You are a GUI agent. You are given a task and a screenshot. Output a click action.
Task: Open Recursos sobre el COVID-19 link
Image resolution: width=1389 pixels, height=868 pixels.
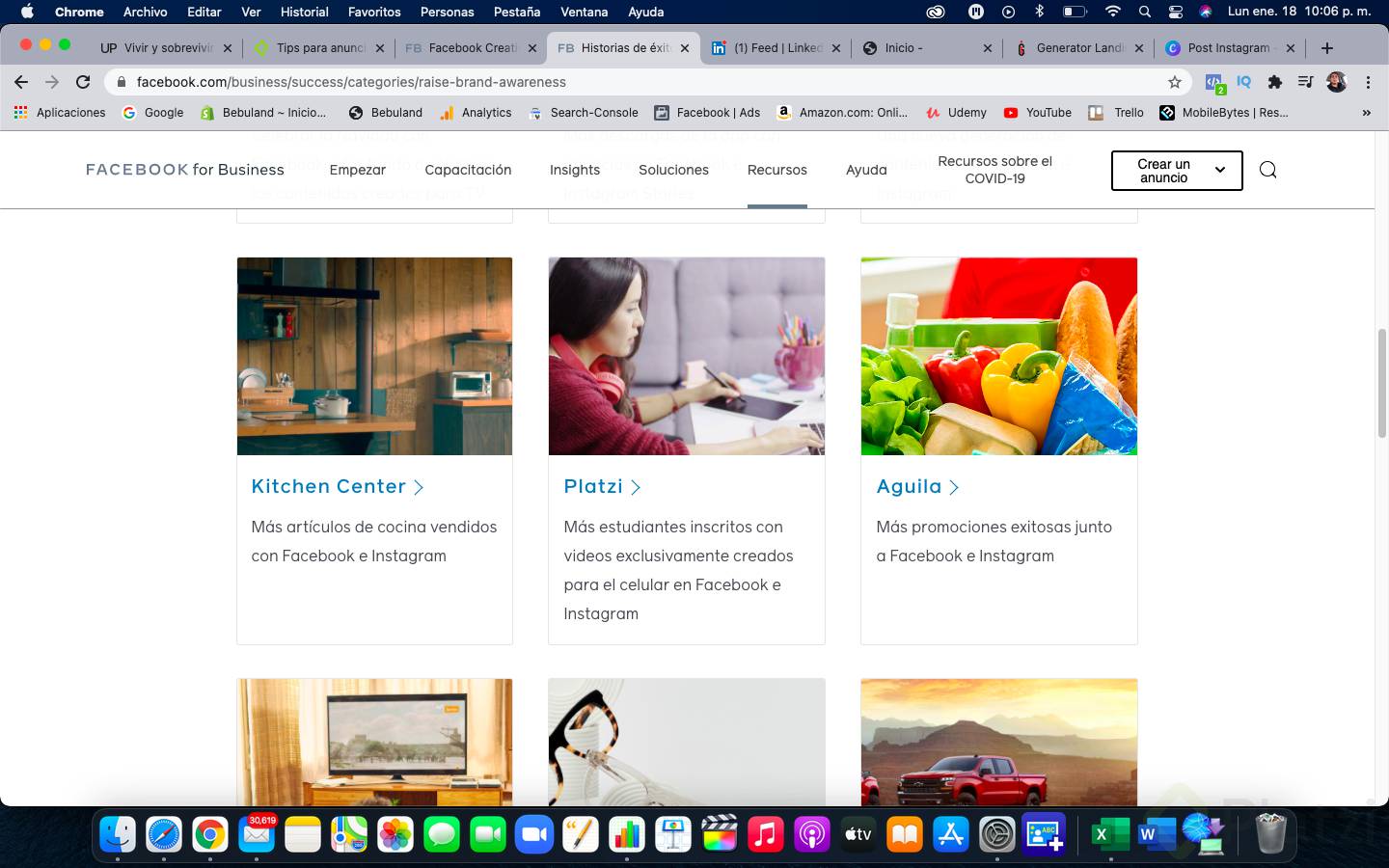click(x=994, y=170)
